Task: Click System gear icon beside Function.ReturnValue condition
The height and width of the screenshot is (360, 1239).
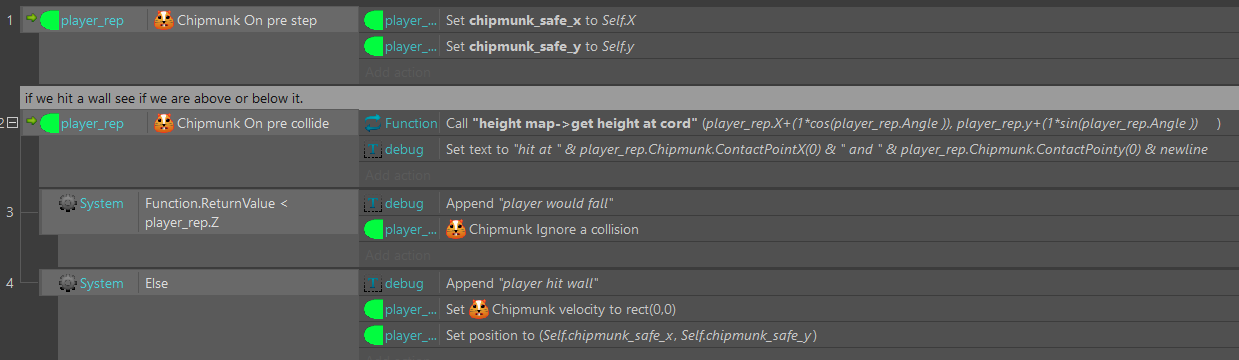Action: (x=67, y=203)
